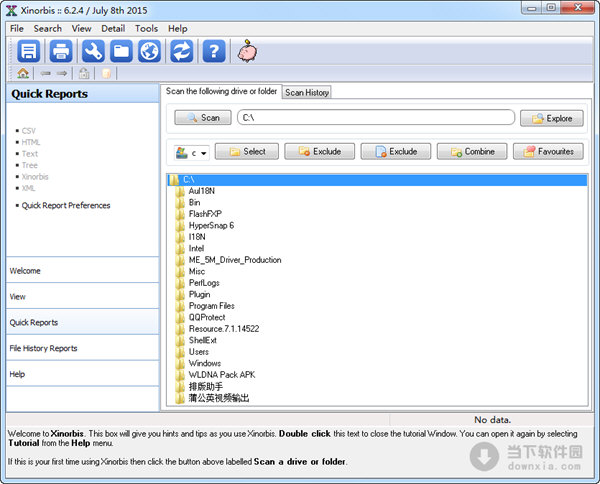Select the ME_5M_Driver_Production folder
The image size is (600, 484).
[x=235, y=260]
